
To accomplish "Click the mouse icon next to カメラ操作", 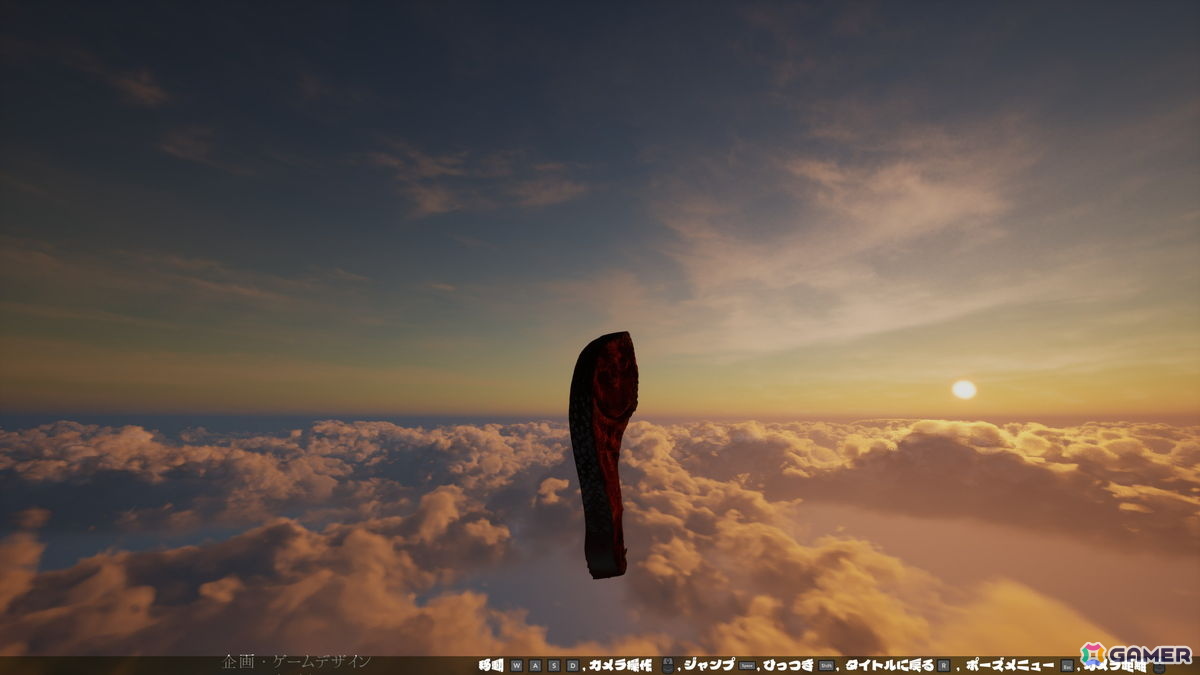I will coord(667,665).
